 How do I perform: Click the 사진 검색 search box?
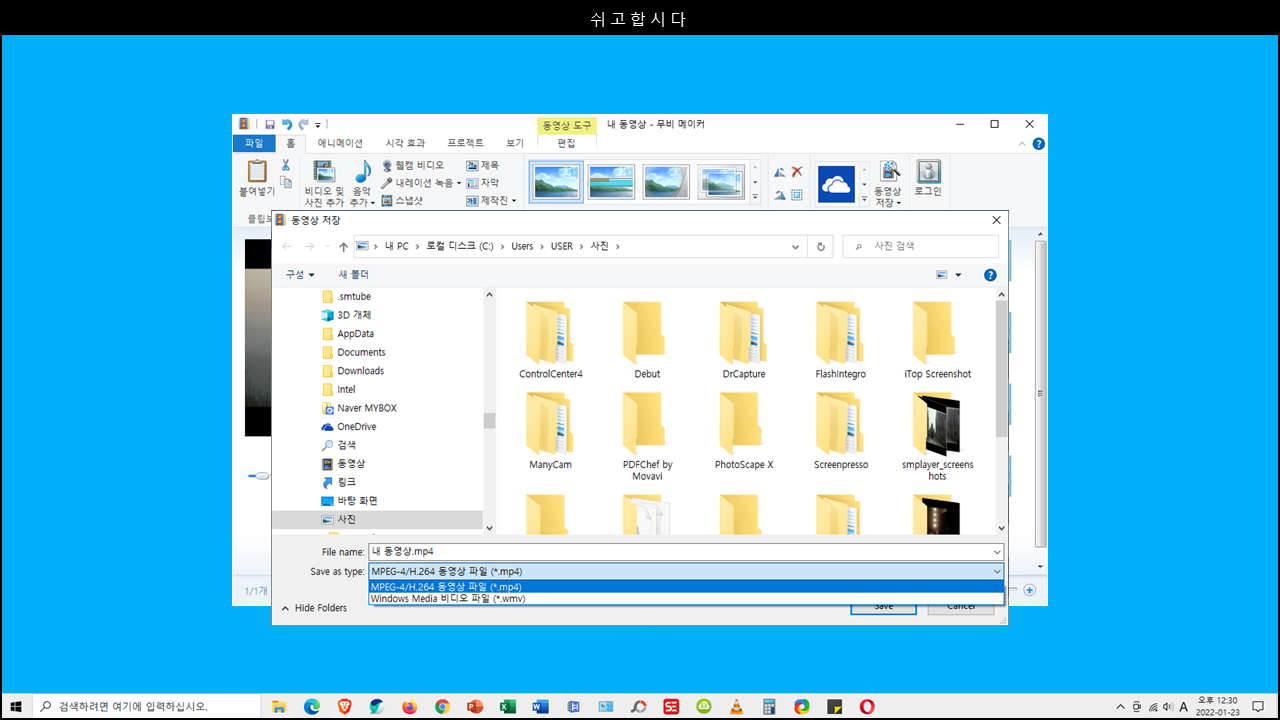coord(920,246)
